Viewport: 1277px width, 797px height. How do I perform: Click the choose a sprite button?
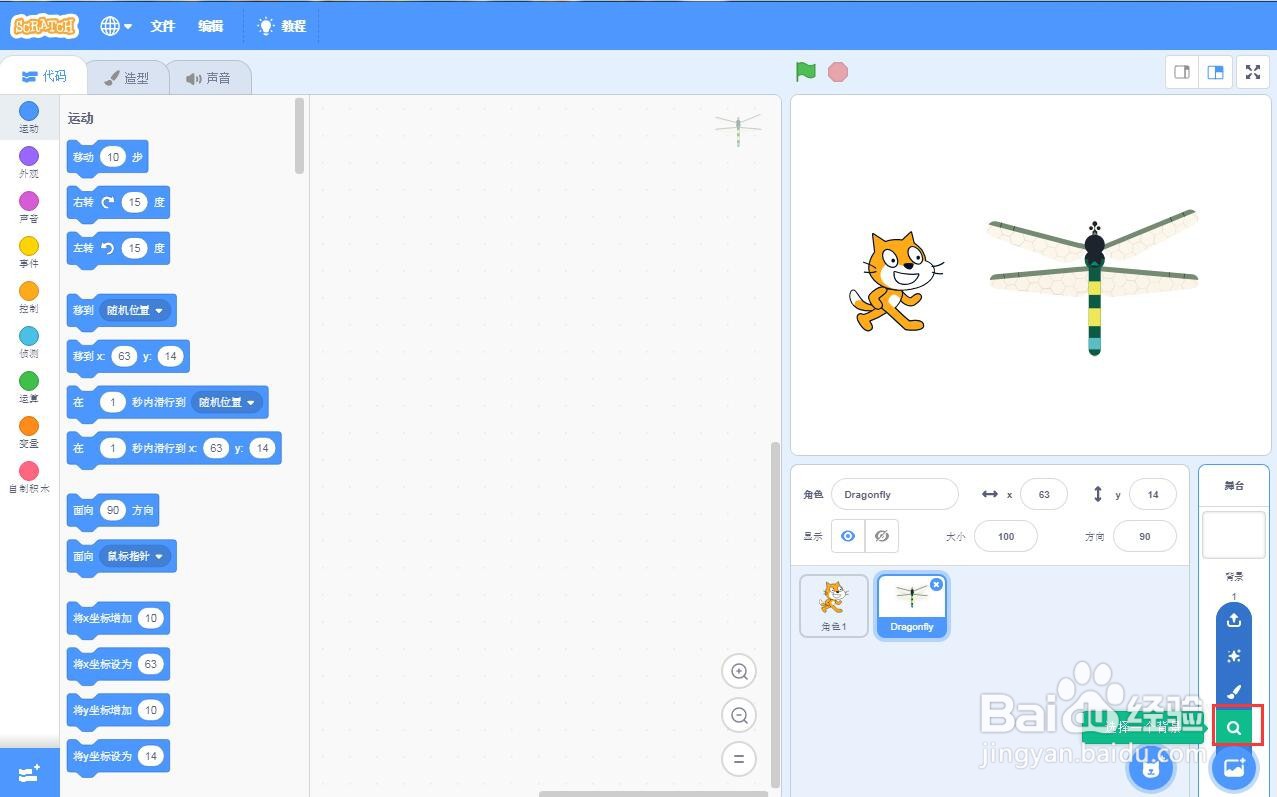point(1150,768)
